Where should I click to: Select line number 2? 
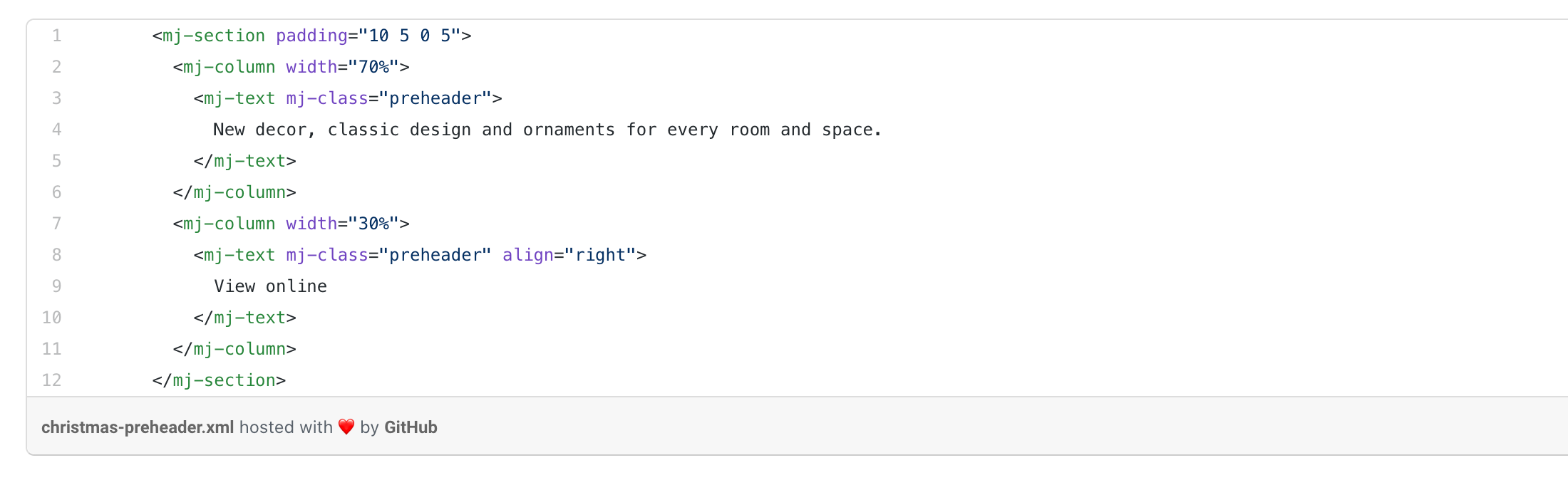57,67
